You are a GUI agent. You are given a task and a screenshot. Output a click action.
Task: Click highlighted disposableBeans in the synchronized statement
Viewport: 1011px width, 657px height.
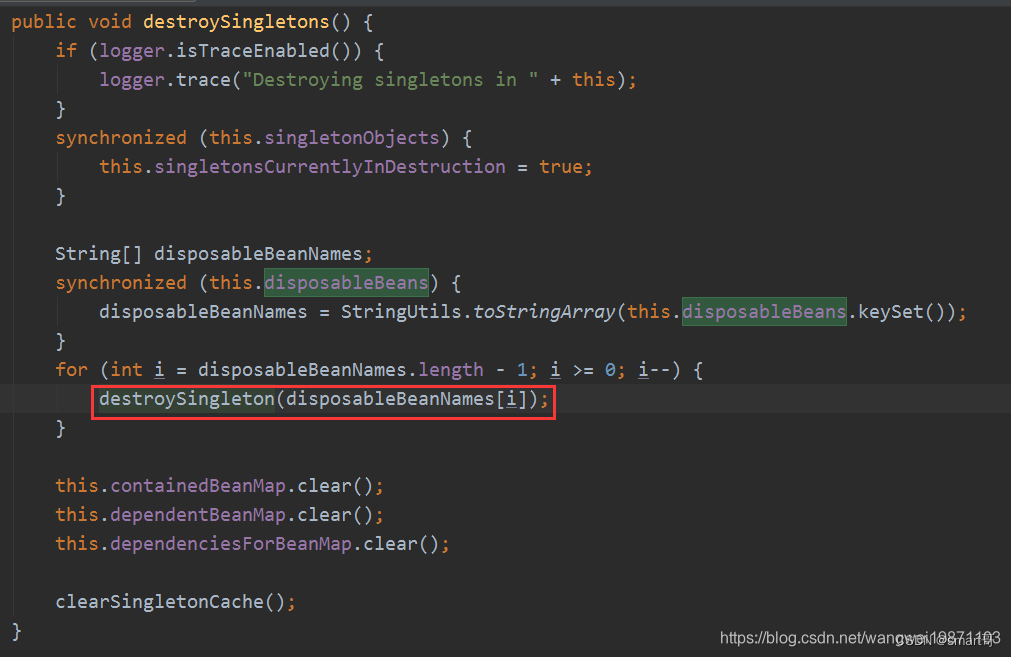(346, 283)
